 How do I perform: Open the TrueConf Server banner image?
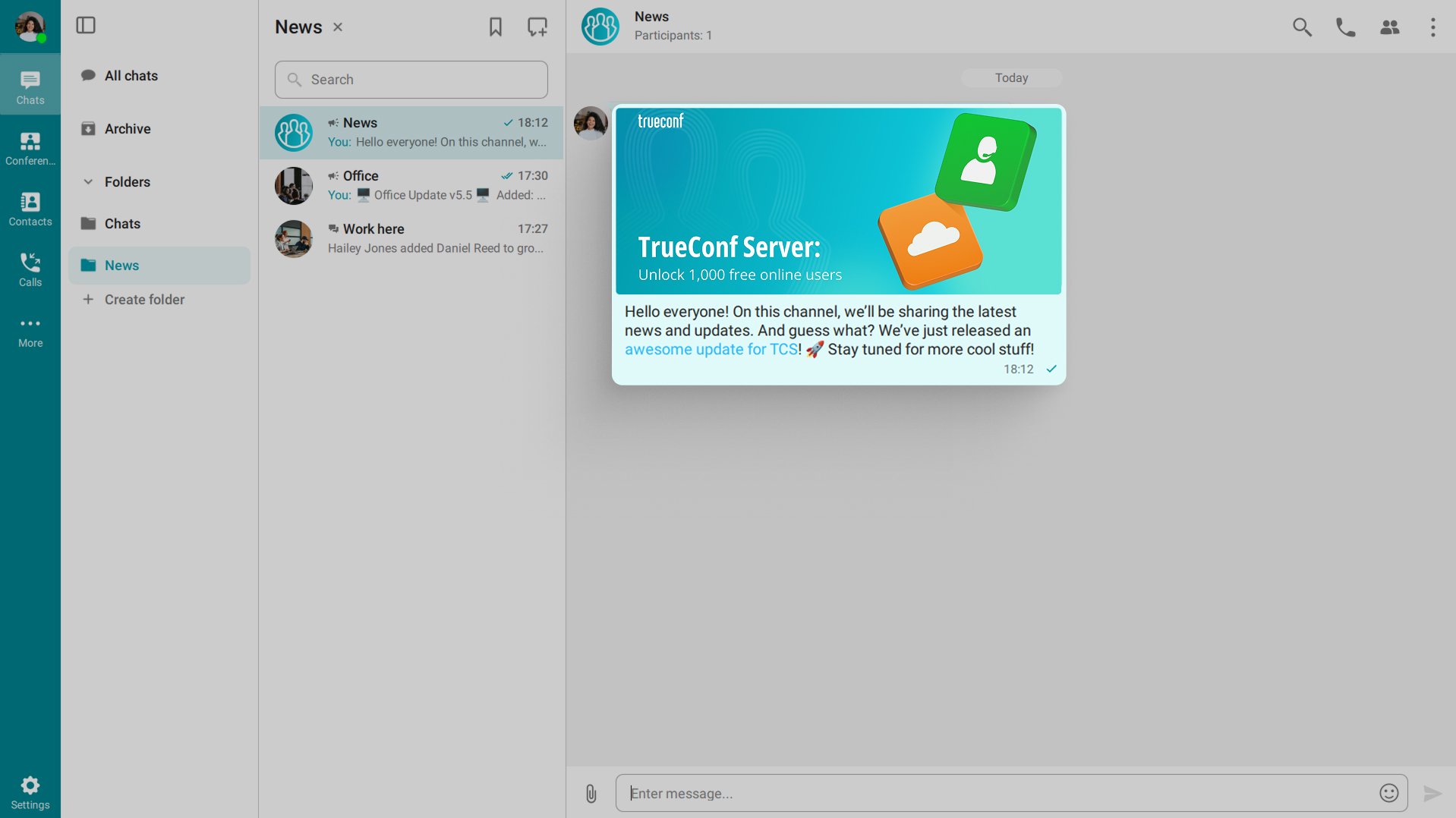click(x=839, y=201)
